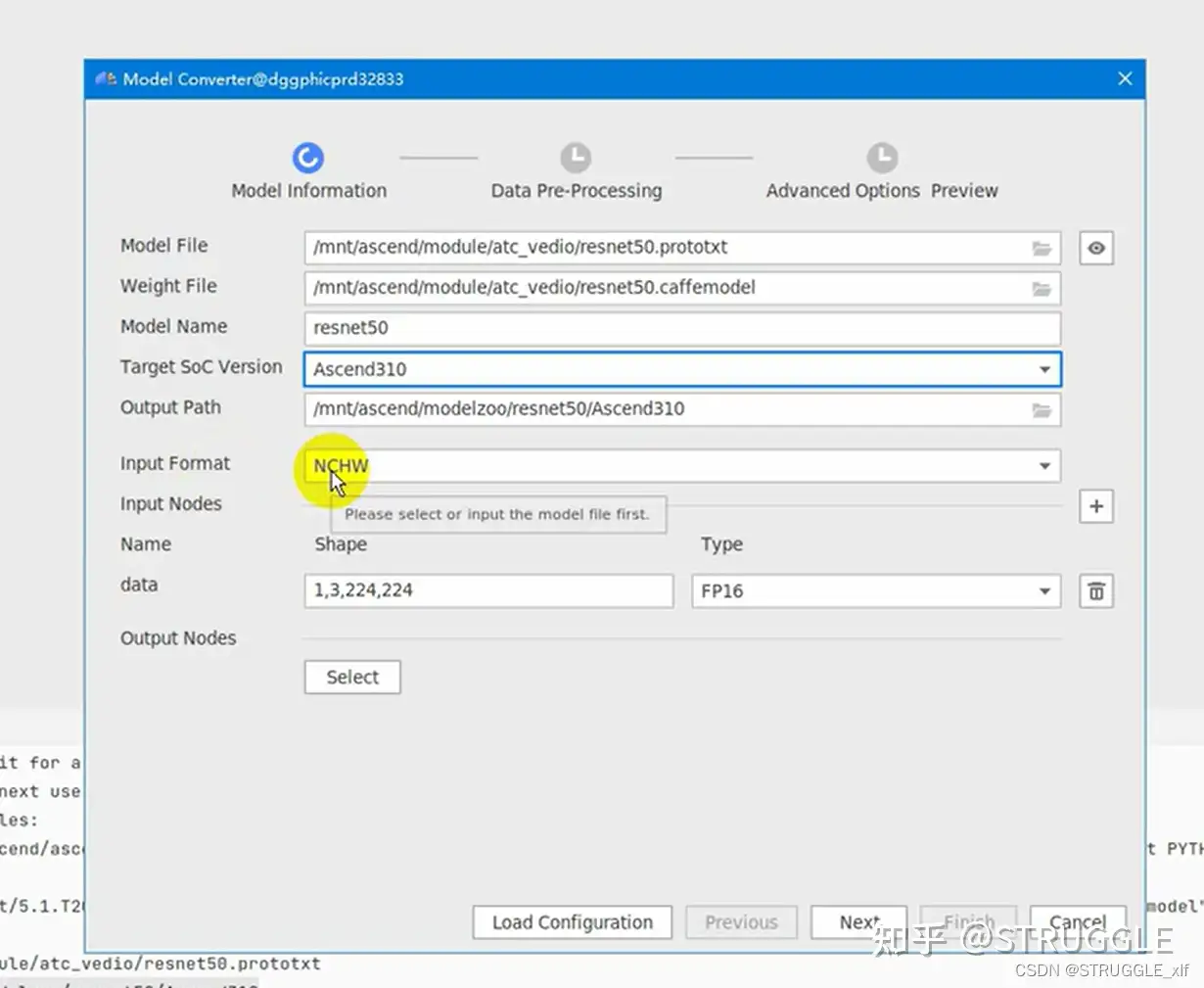Expand the Input Format NCHW dropdown
Image resolution: width=1204 pixels, height=988 pixels.
1044,466
